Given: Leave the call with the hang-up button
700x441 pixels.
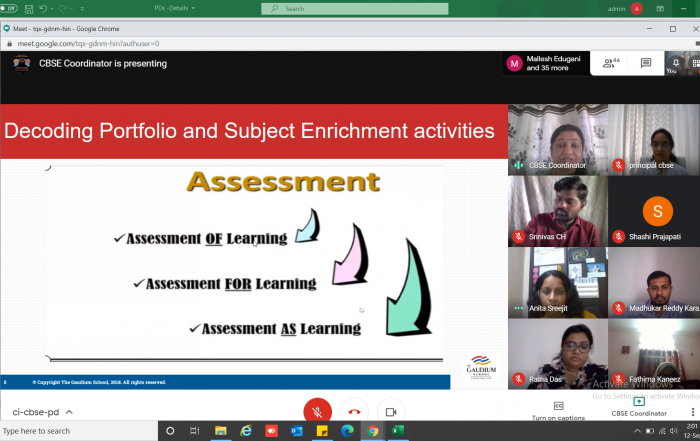Looking at the screenshot, I should click(354, 411).
